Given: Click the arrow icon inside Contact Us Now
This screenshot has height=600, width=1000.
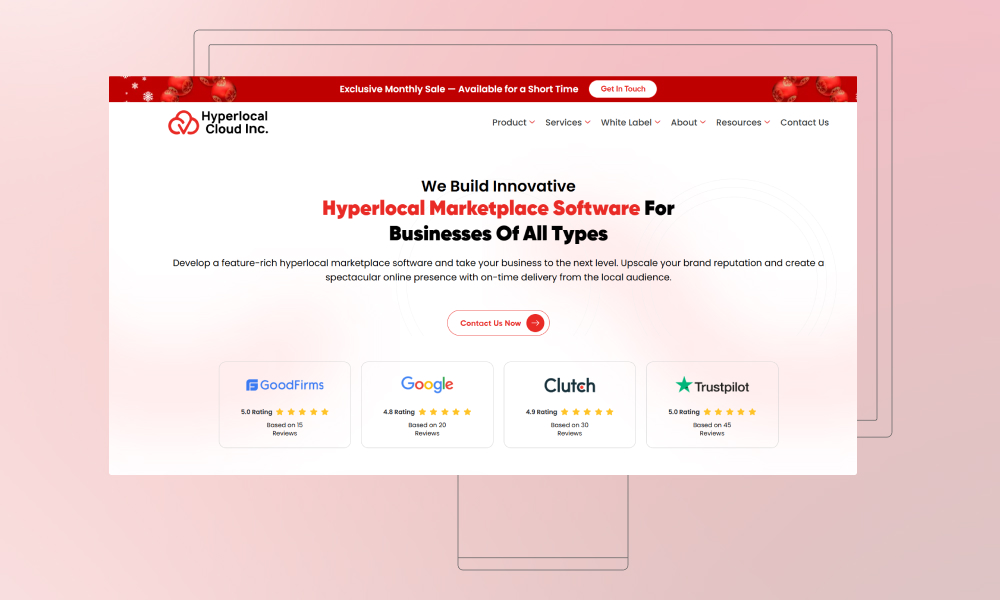Looking at the screenshot, I should pos(535,323).
